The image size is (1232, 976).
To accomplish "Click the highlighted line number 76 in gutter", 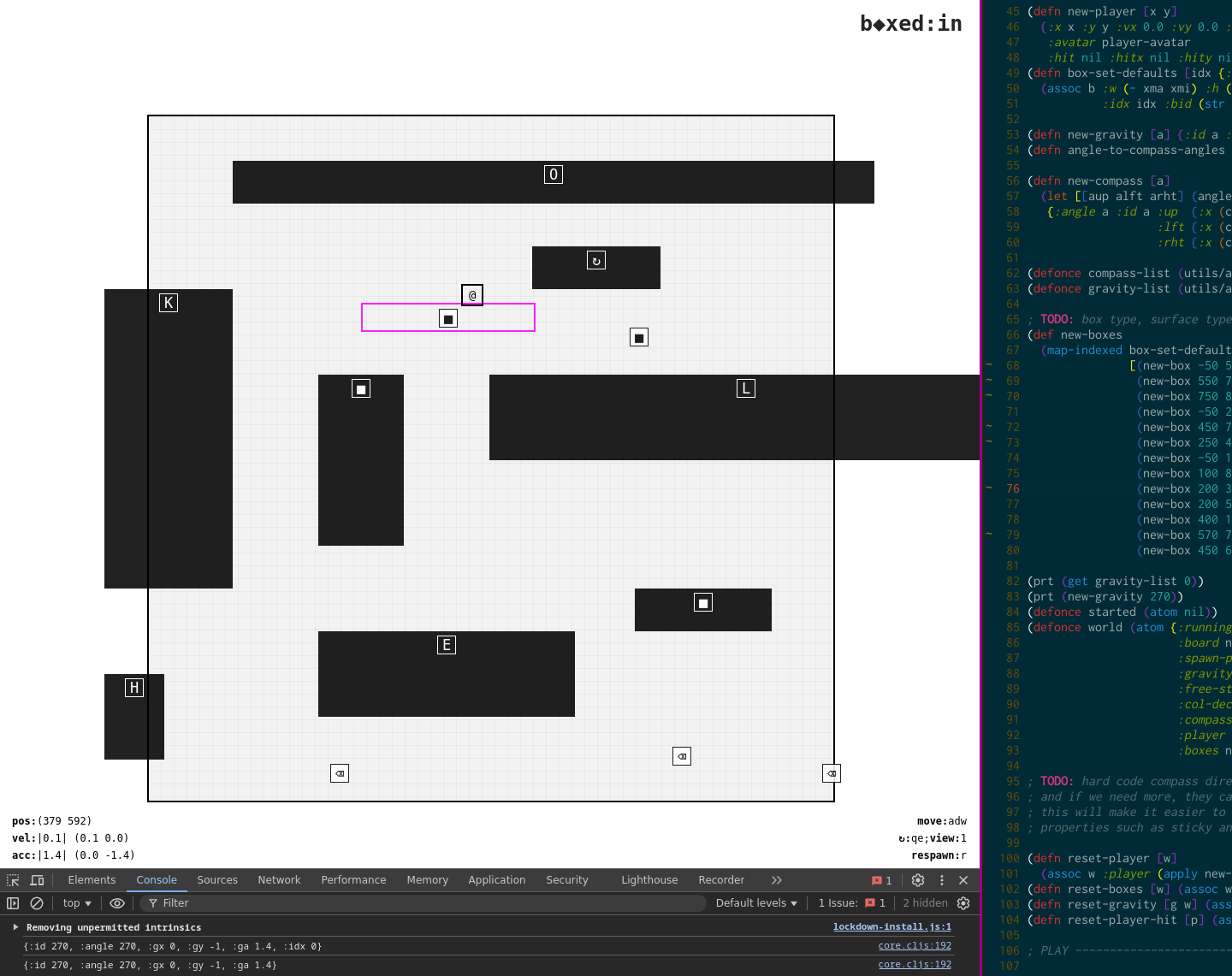I will pyautogui.click(x=1013, y=489).
